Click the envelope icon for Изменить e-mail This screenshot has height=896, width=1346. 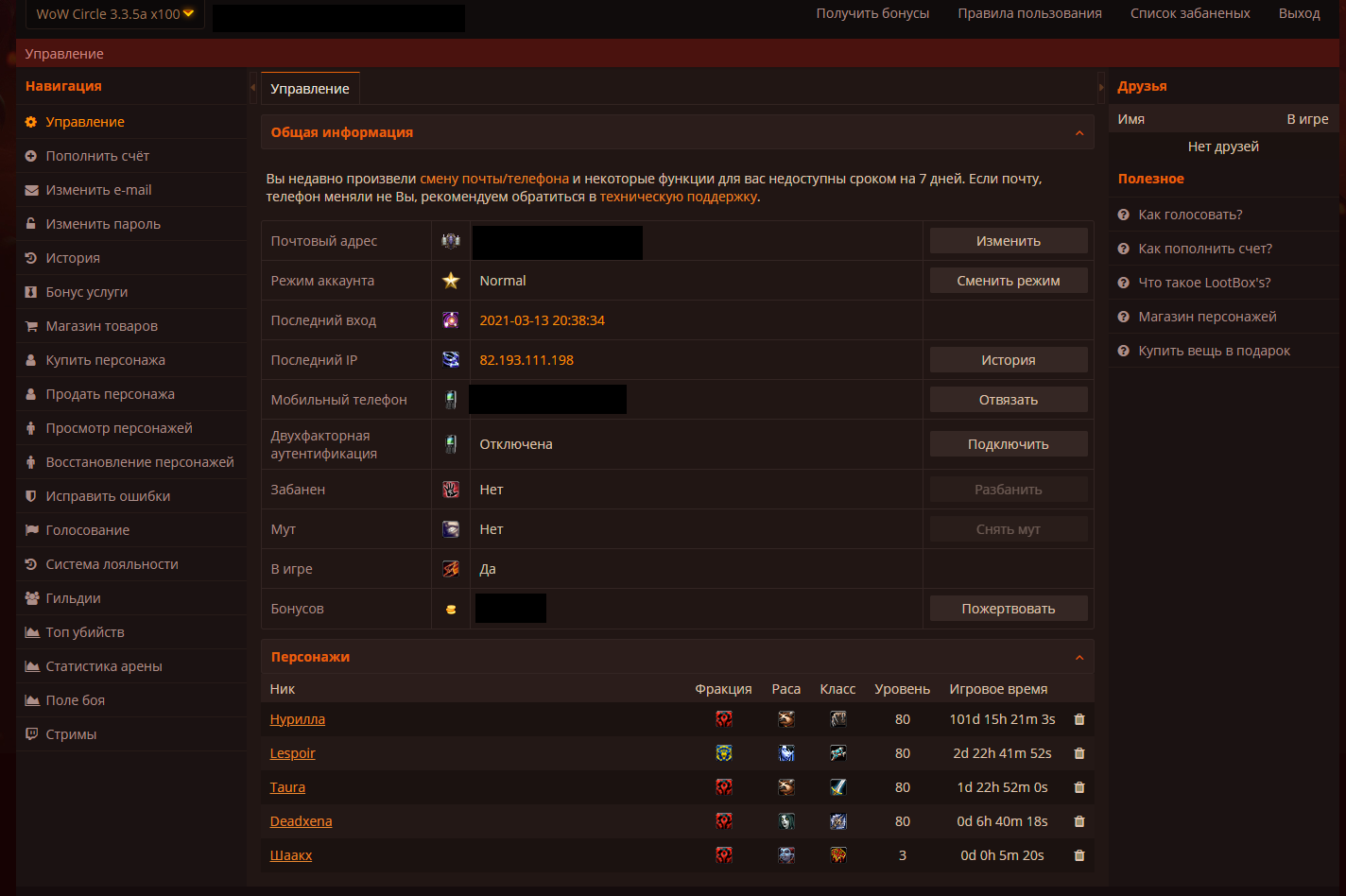pos(31,190)
